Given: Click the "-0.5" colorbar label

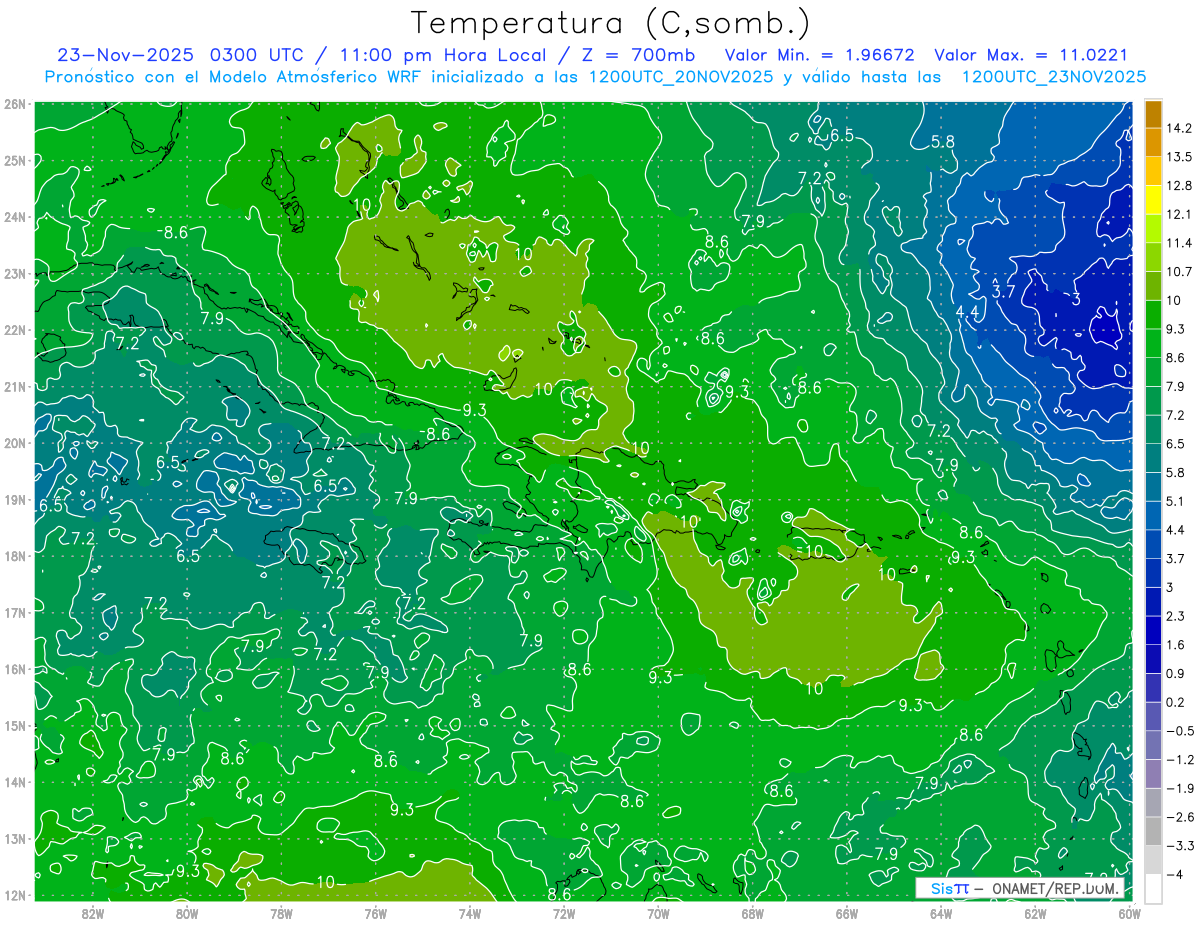Looking at the screenshot, I should click(x=1179, y=731).
